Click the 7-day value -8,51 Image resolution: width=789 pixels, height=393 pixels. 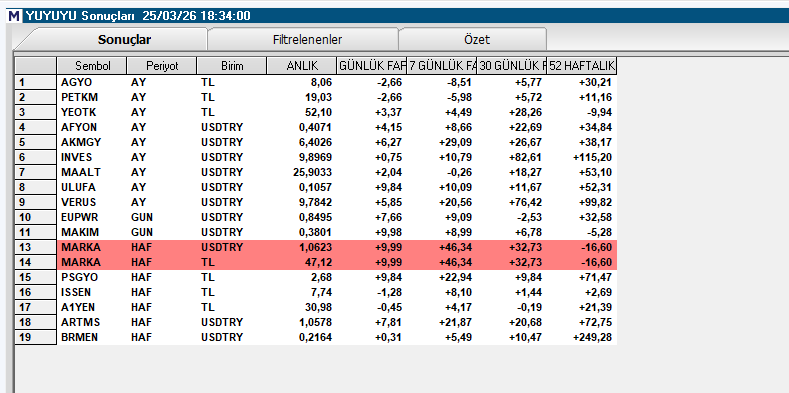click(461, 82)
